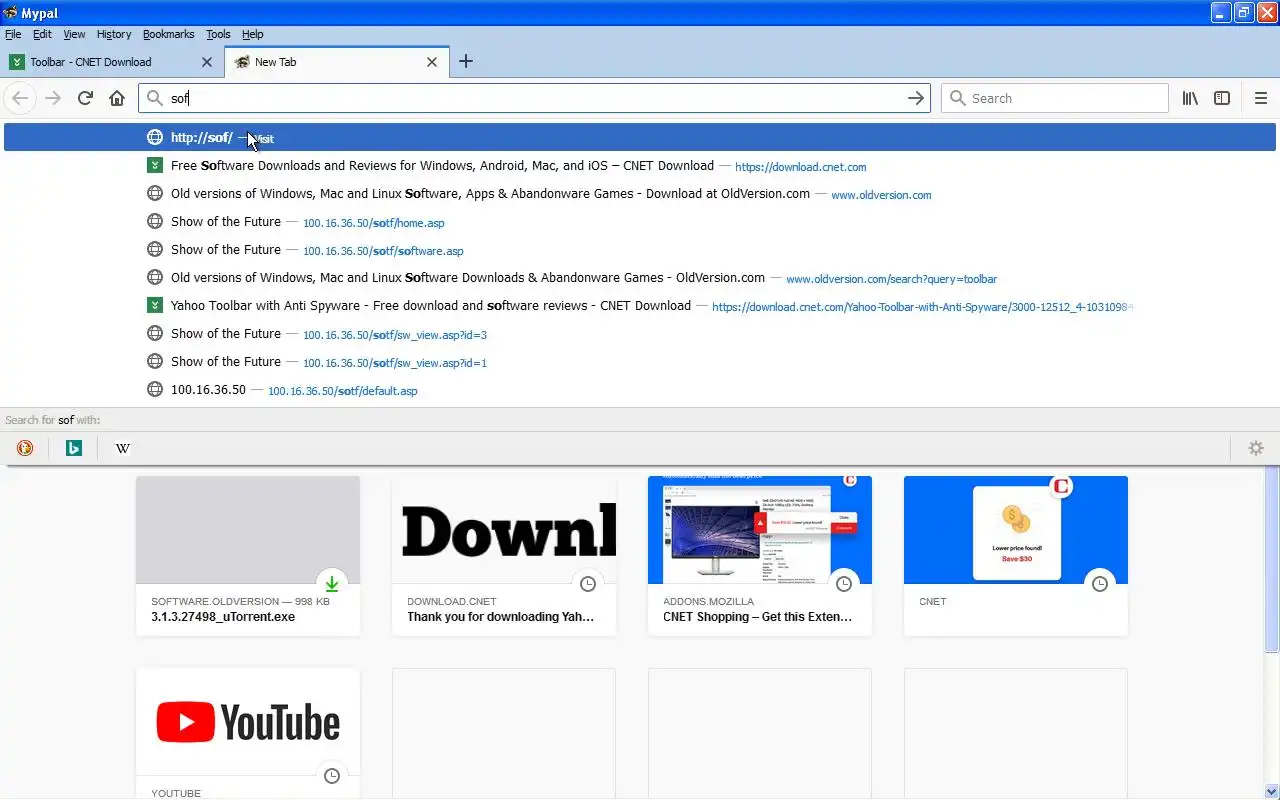Switch to Toolbar - CNET Download tab
The height and width of the screenshot is (800, 1280).
click(112, 62)
